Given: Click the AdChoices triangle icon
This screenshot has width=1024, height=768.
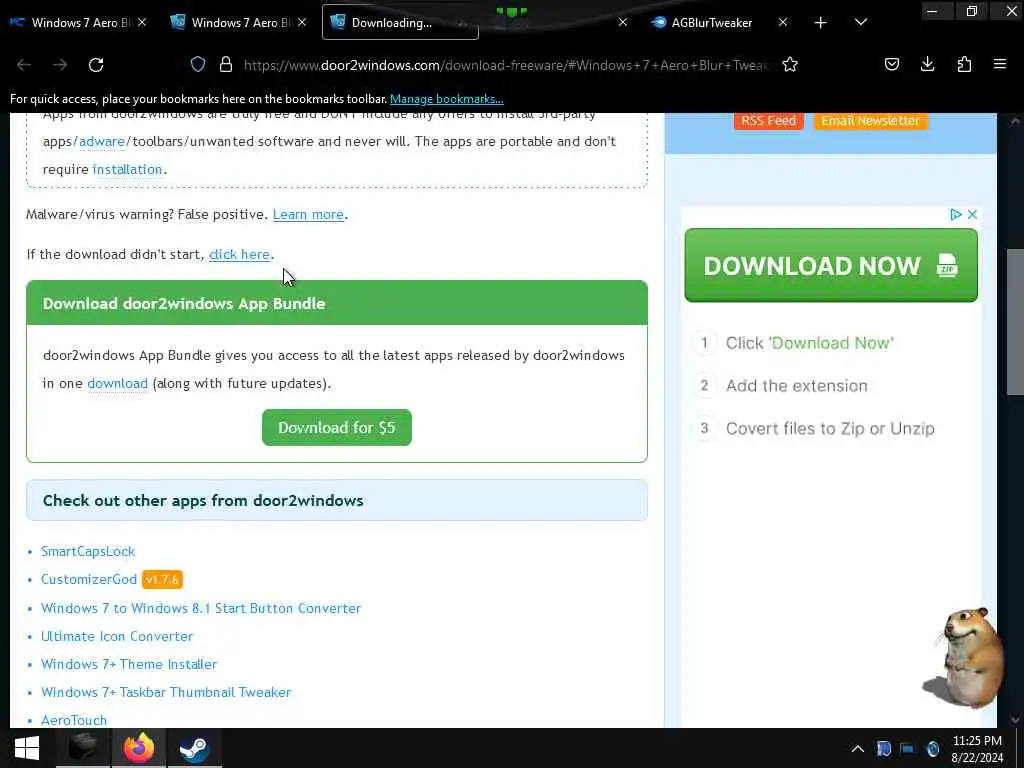Looking at the screenshot, I should [955, 214].
